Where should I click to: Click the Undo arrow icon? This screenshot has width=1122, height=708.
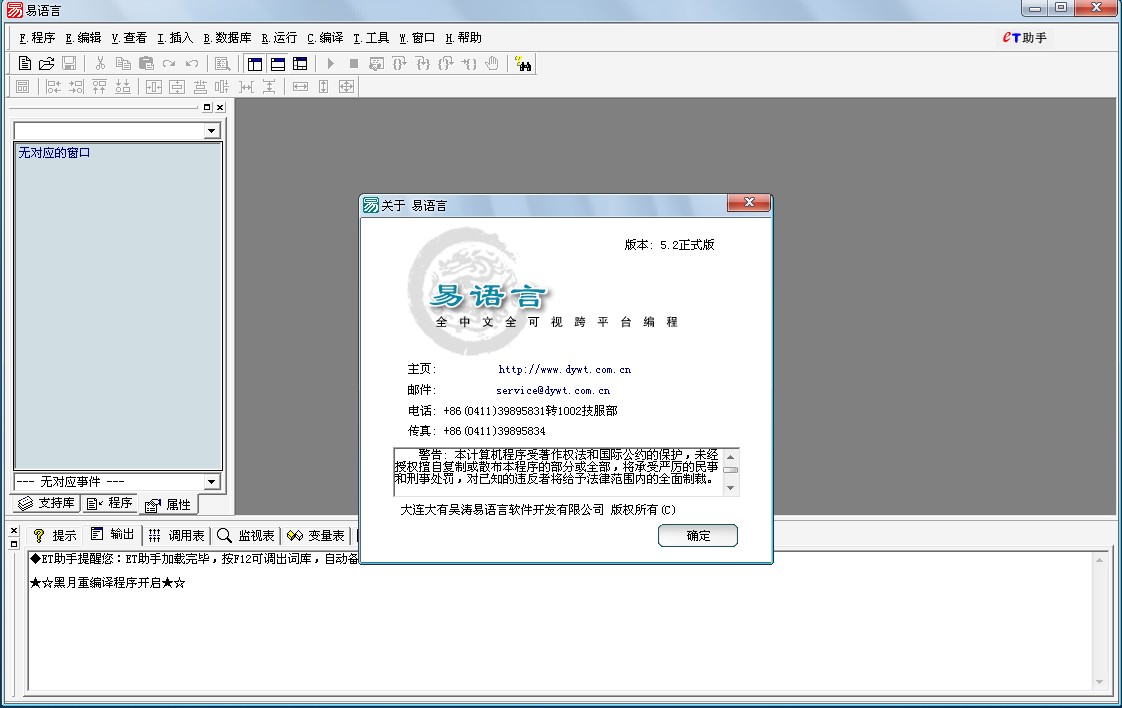(192, 64)
